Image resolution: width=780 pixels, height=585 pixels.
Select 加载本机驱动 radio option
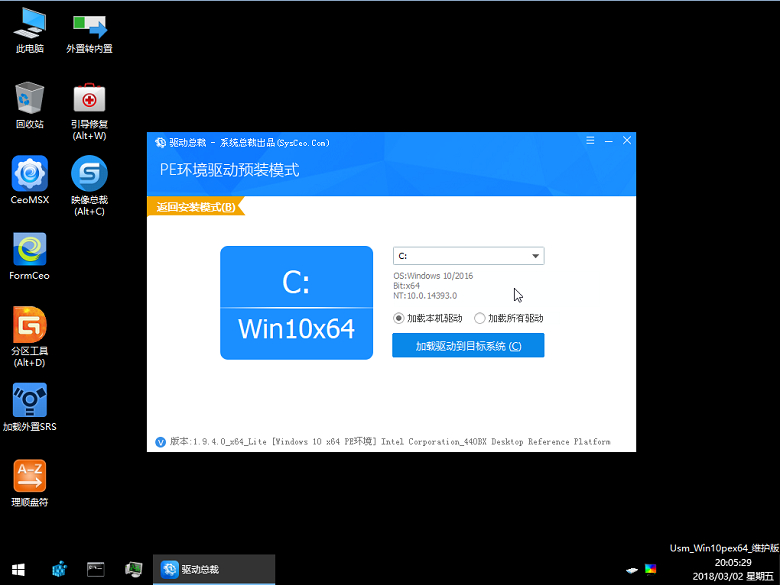click(x=399, y=318)
